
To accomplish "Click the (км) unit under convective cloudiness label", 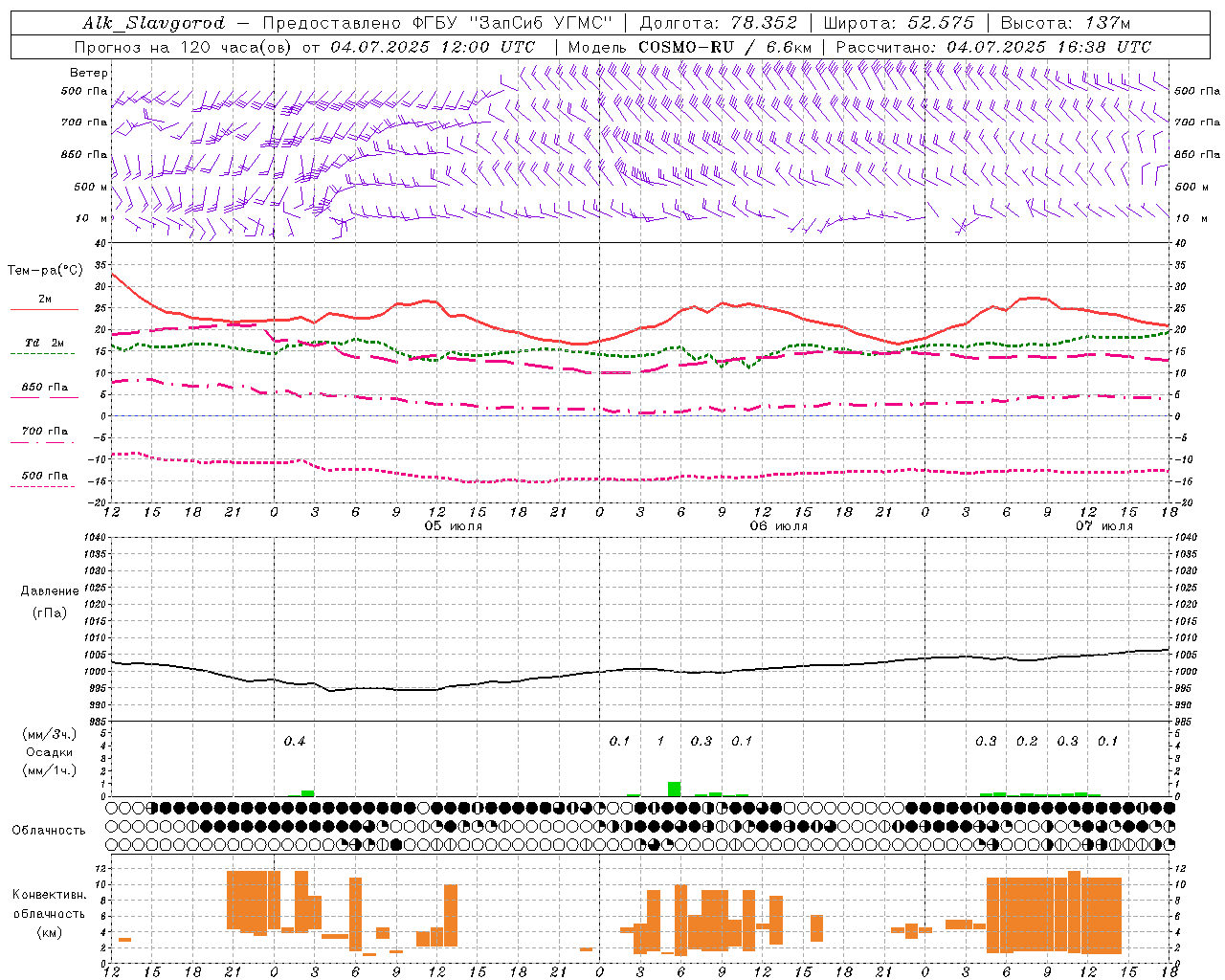I will click(50, 932).
